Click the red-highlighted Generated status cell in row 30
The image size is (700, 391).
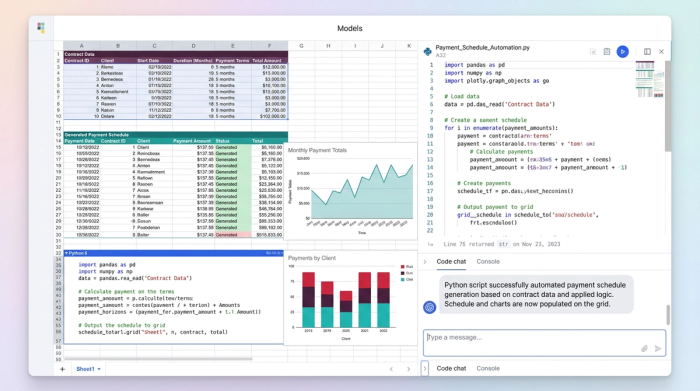(233, 235)
